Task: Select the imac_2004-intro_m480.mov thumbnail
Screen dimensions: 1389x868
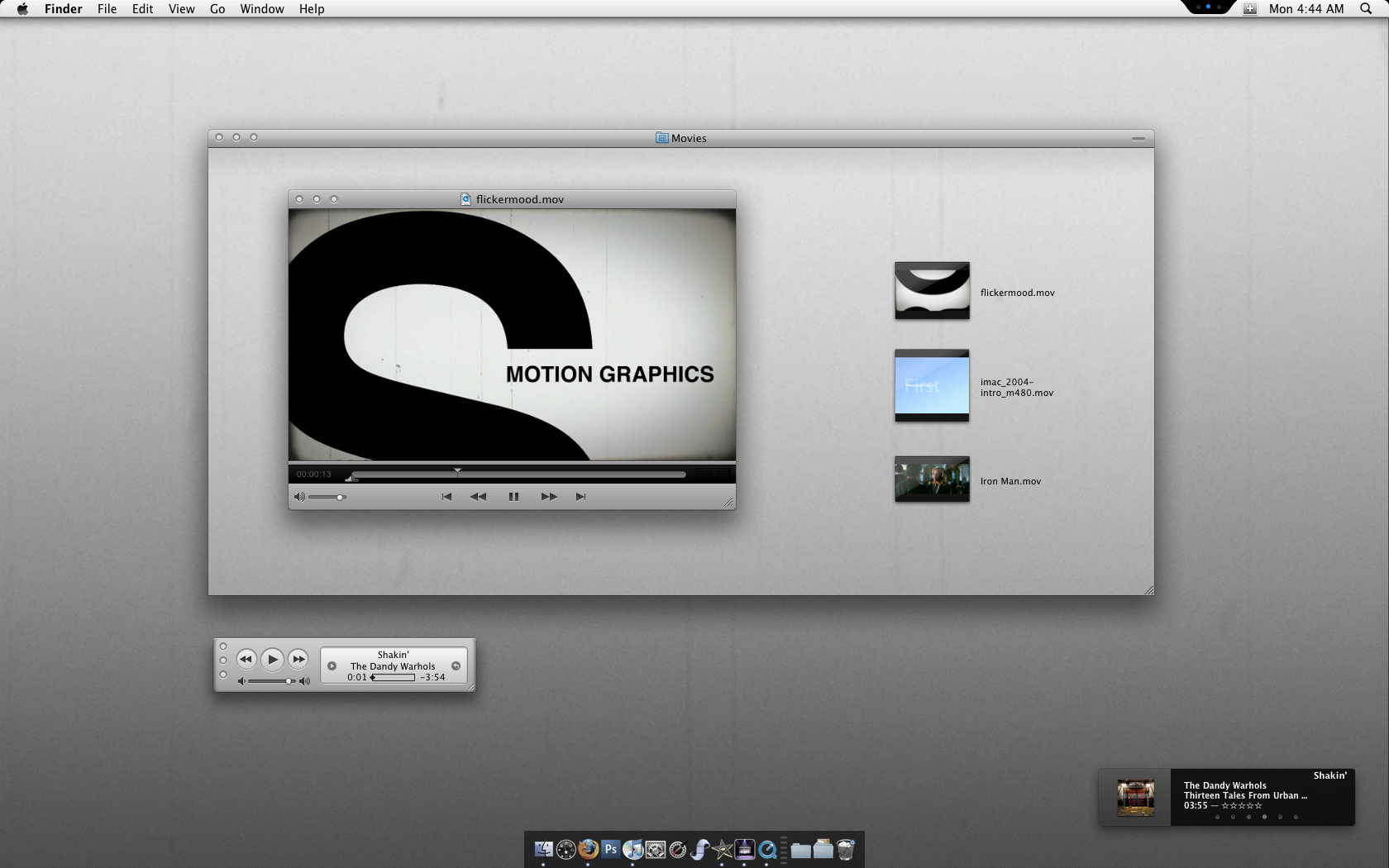Action: (x=932, y=385)
